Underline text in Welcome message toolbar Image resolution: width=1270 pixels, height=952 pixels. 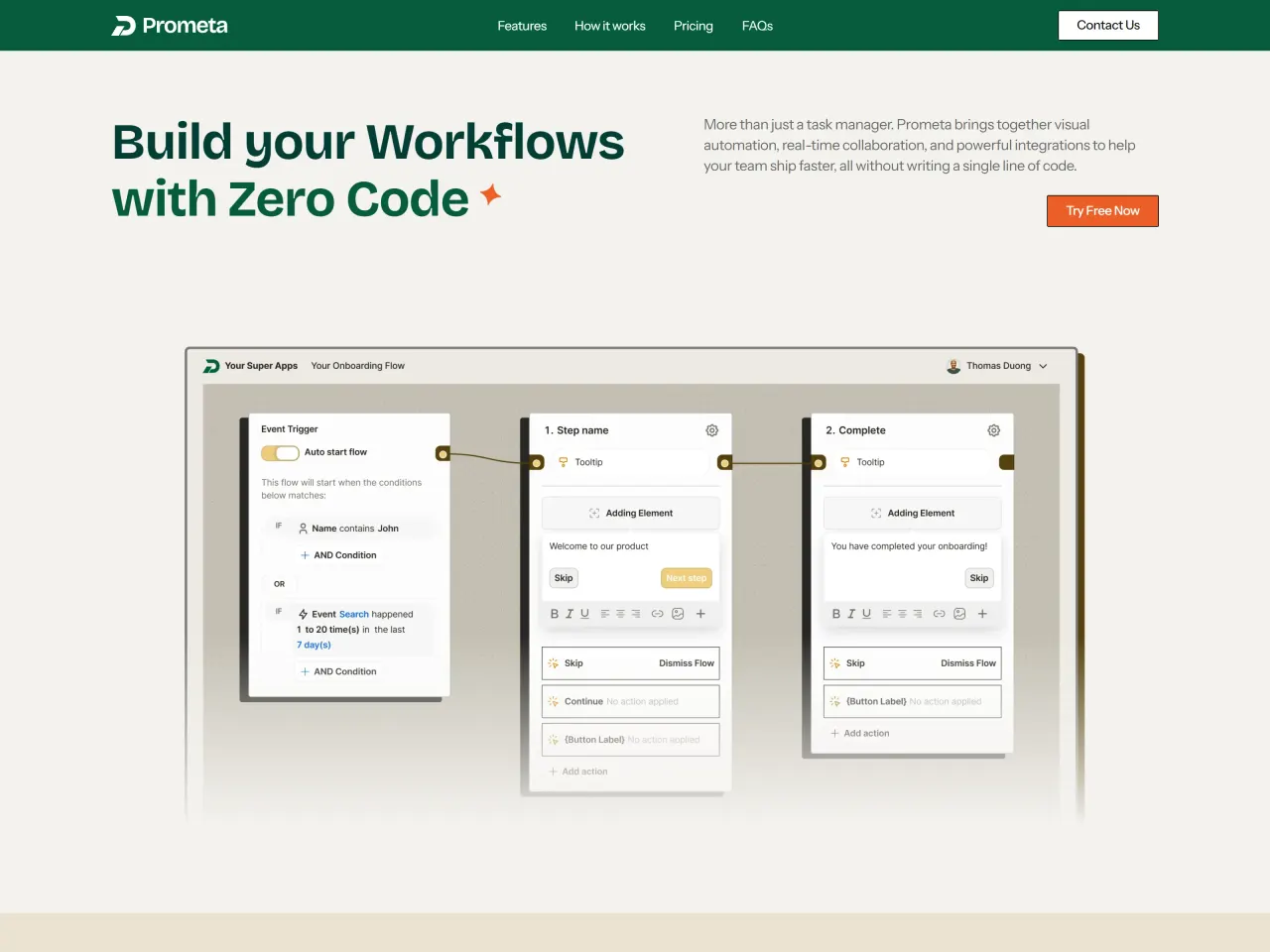point(584,614)
